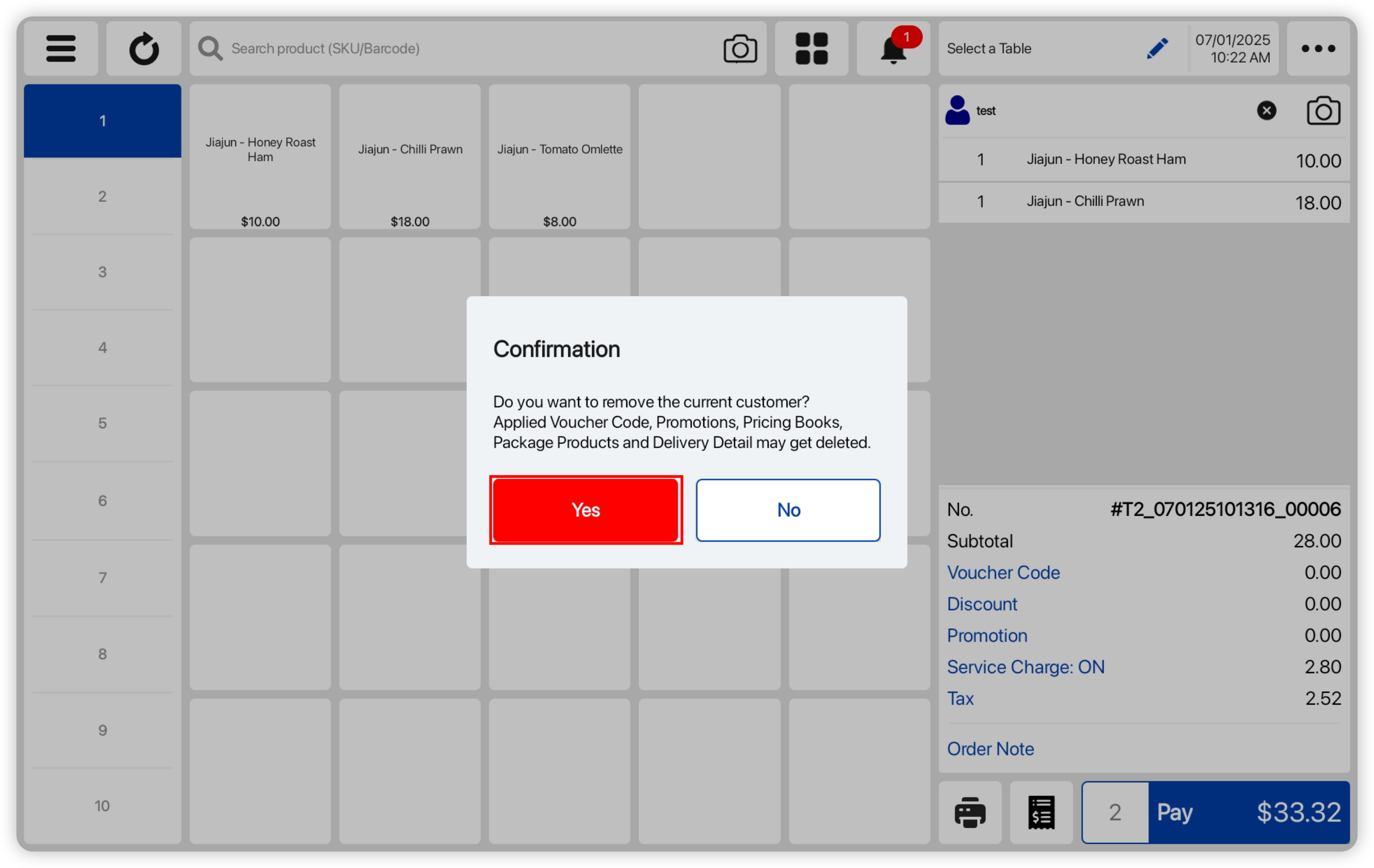Remove customer test with X icon

tap(1266, 111)
